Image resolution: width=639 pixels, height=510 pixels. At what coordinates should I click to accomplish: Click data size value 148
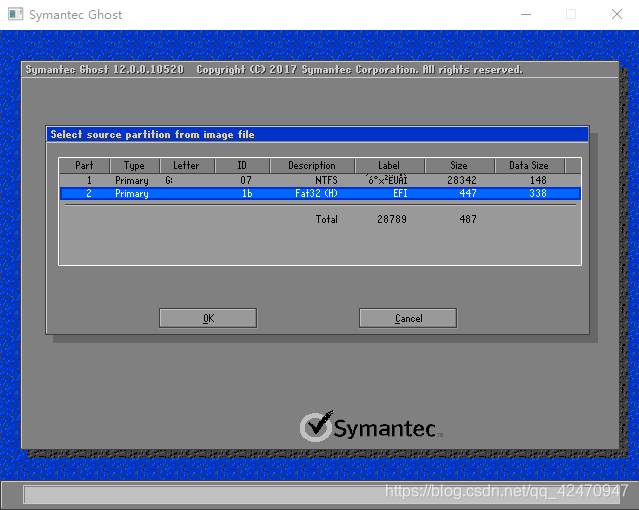pyautogui.click(x=538, y=180)
